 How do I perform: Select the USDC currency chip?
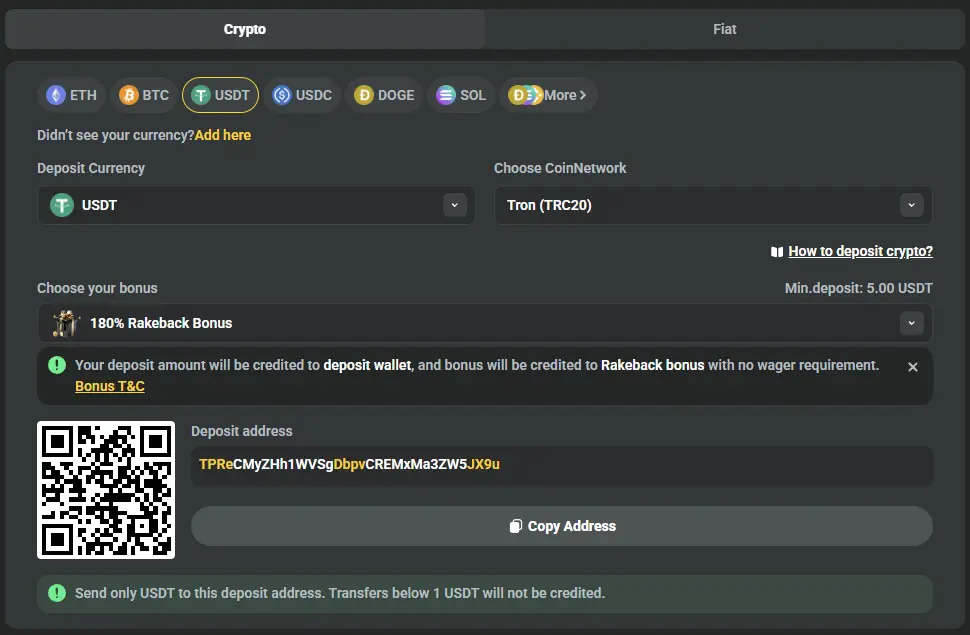303,95
